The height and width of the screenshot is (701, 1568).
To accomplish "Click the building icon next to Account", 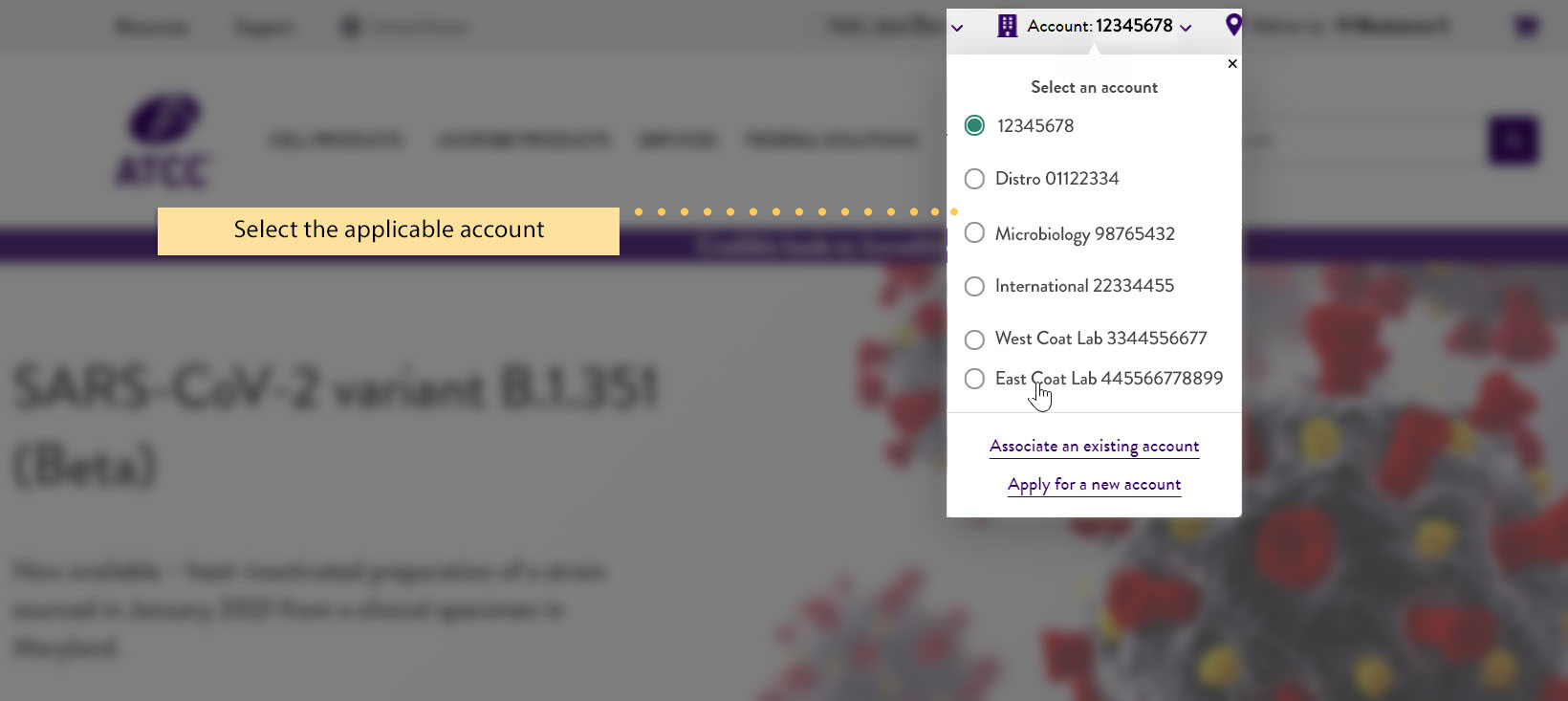I will pos(1007,26).
